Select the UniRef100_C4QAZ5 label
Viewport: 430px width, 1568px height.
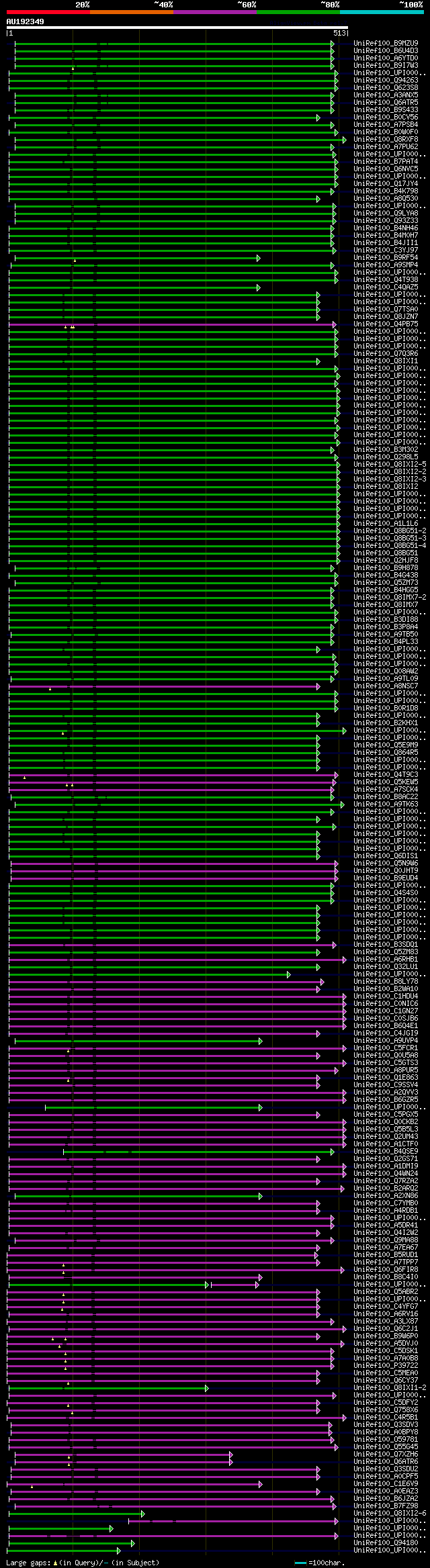386,287
